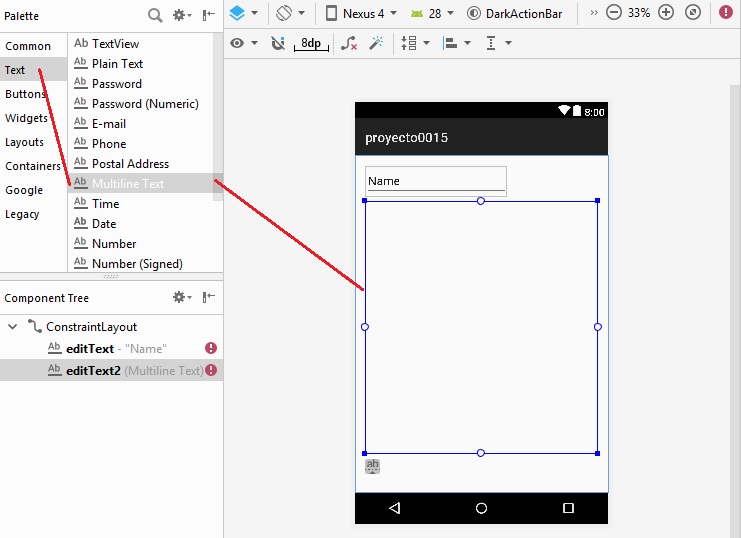Click the Name text field in preview
The image size is (741, 538).
pyautogui.click(x=435, y=181)
